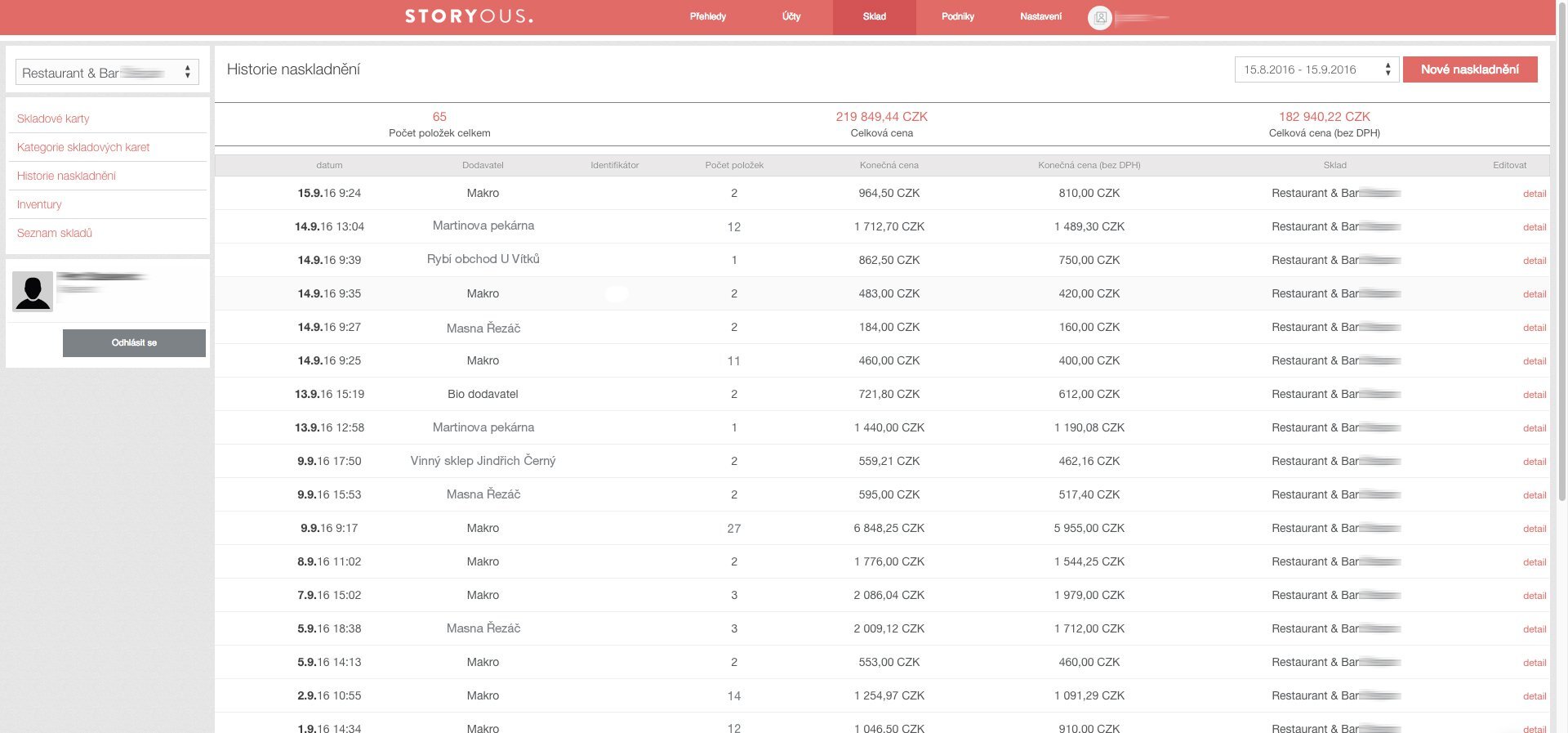The width and height of the screenshot is (1568, 733).
Task: Click the date 7.9.16 15:02
Action: [x=329, y=595]
